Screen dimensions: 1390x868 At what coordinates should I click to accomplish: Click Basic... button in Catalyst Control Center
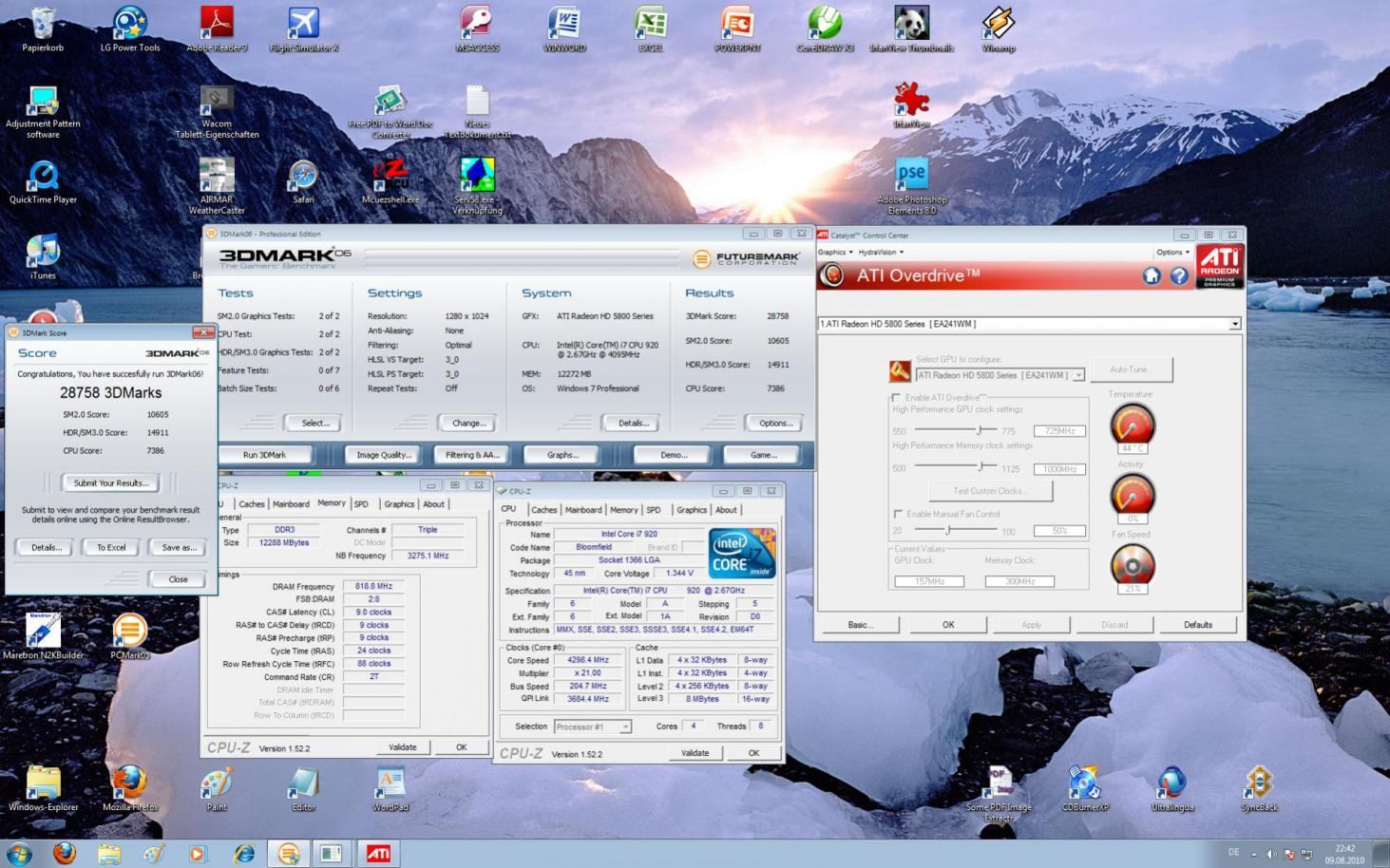pos(860,625)
